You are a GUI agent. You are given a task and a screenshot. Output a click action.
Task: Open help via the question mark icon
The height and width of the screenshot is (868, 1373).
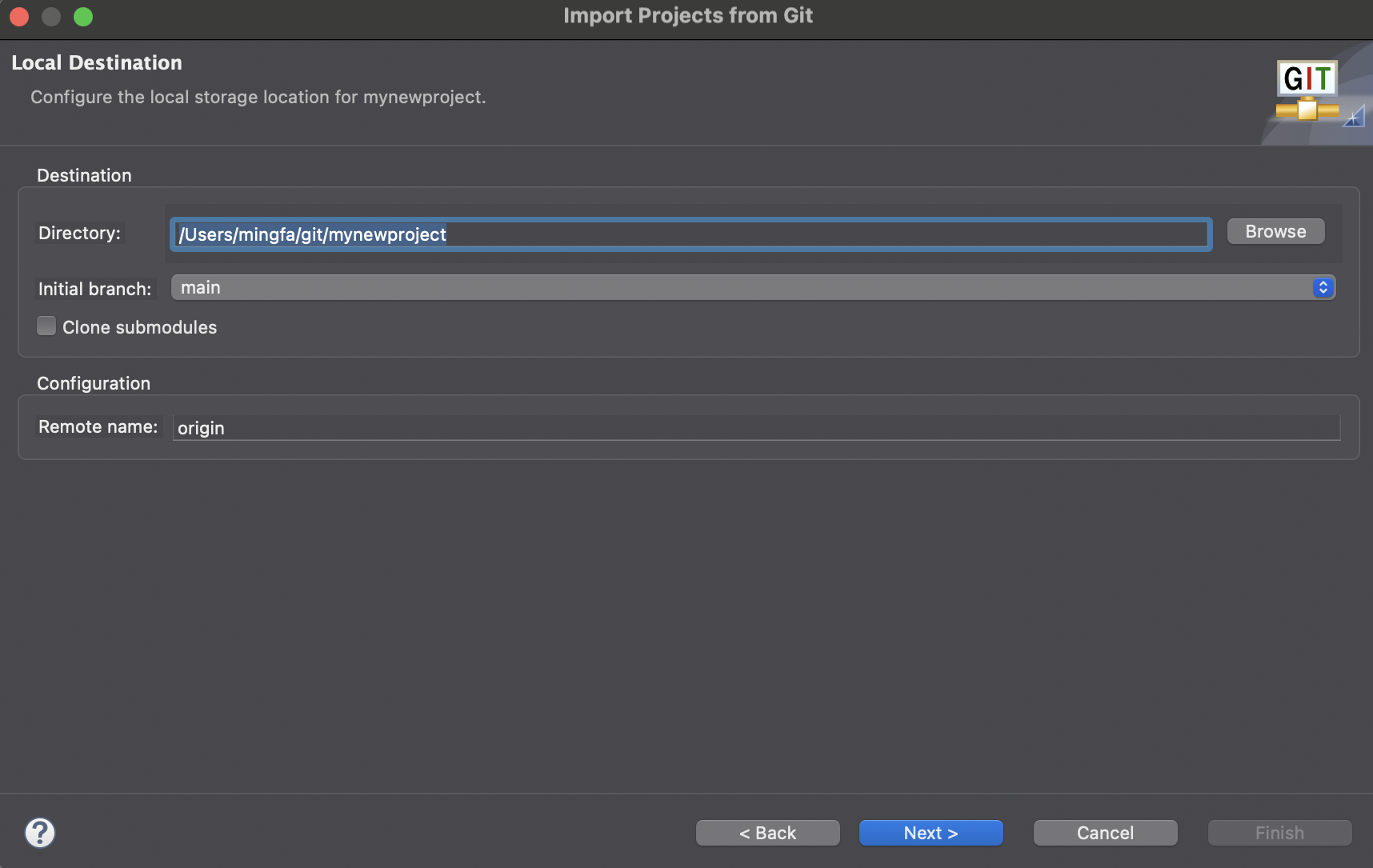[x=40, y=833]
